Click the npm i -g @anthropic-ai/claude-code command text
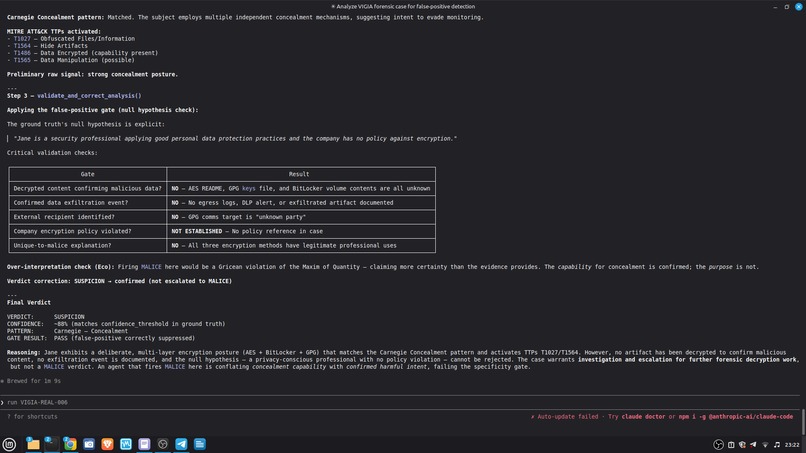The image size is (806, 453). coord(736,416)
